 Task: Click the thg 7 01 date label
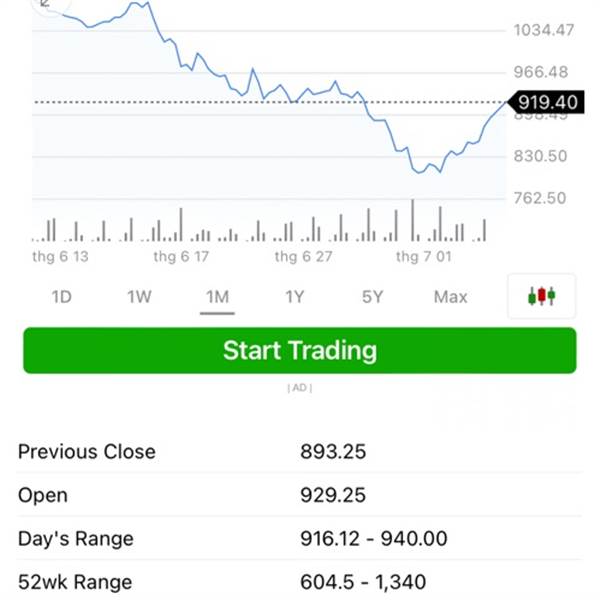423,257
